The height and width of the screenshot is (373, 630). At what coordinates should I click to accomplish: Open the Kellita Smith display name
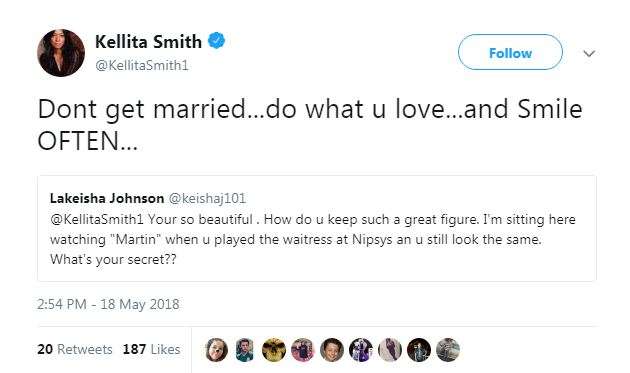point(148,41)
